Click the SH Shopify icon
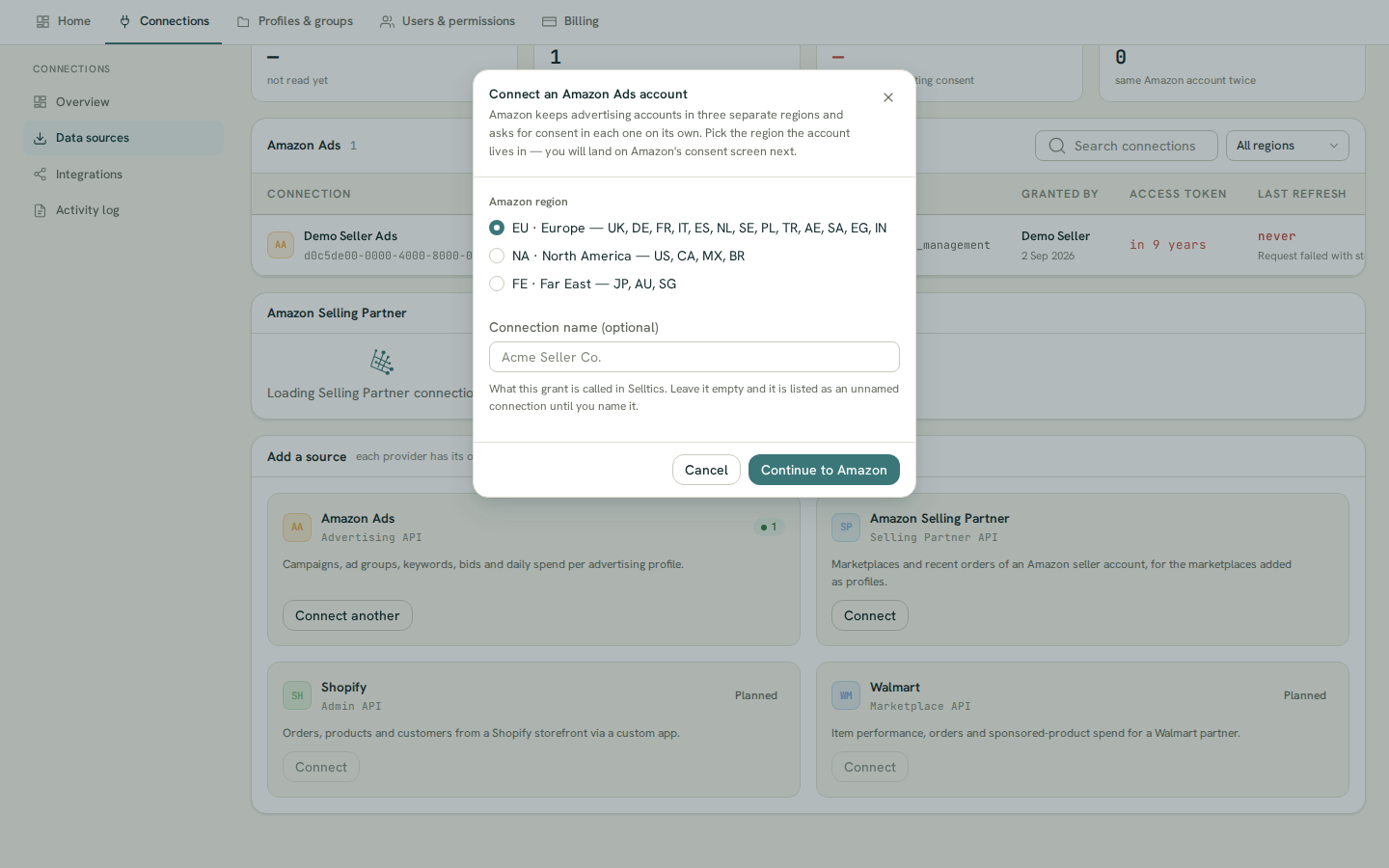 point(297,695)
